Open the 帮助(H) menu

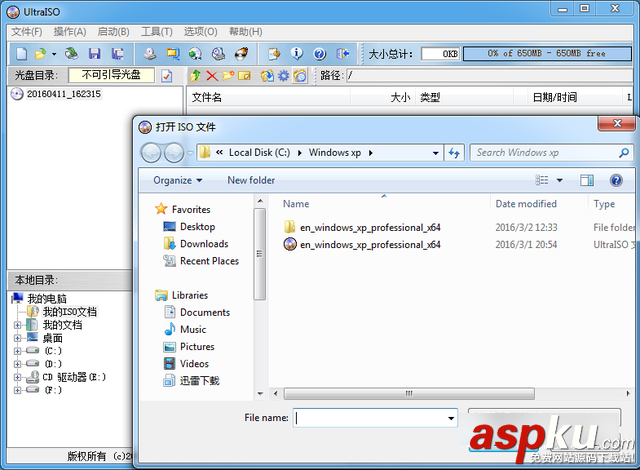point(245,32)
